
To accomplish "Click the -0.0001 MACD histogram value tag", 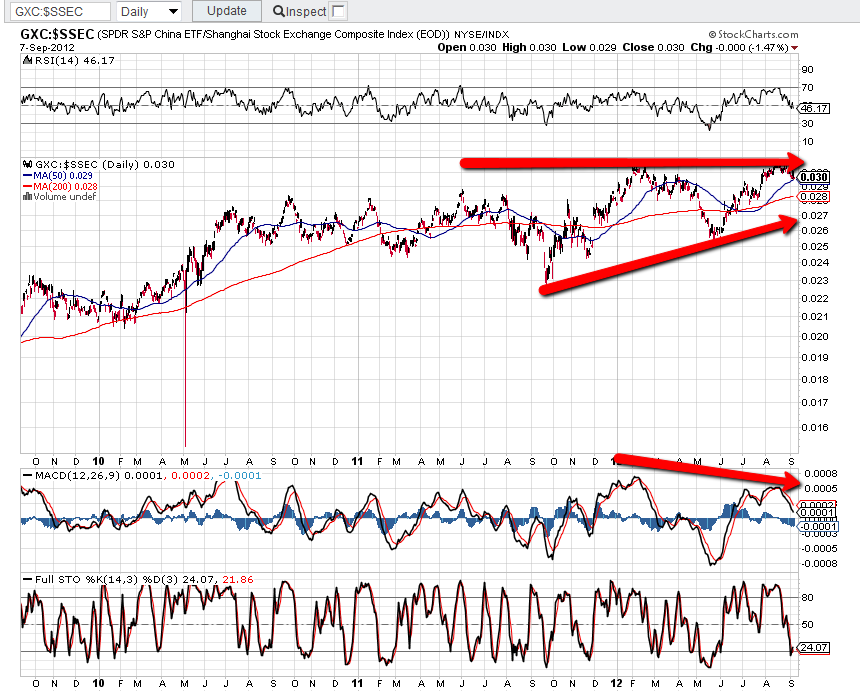I will tap(817, 527).
